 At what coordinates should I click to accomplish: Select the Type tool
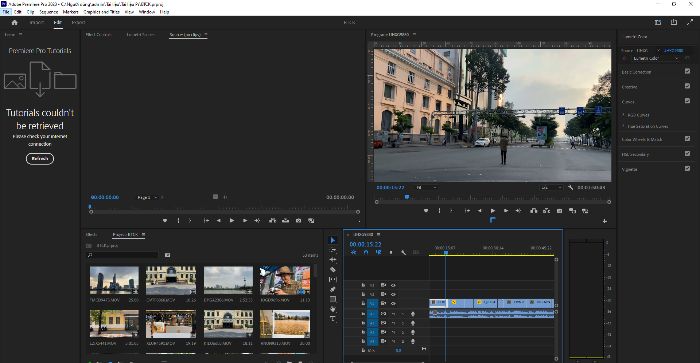click(333, 319)
